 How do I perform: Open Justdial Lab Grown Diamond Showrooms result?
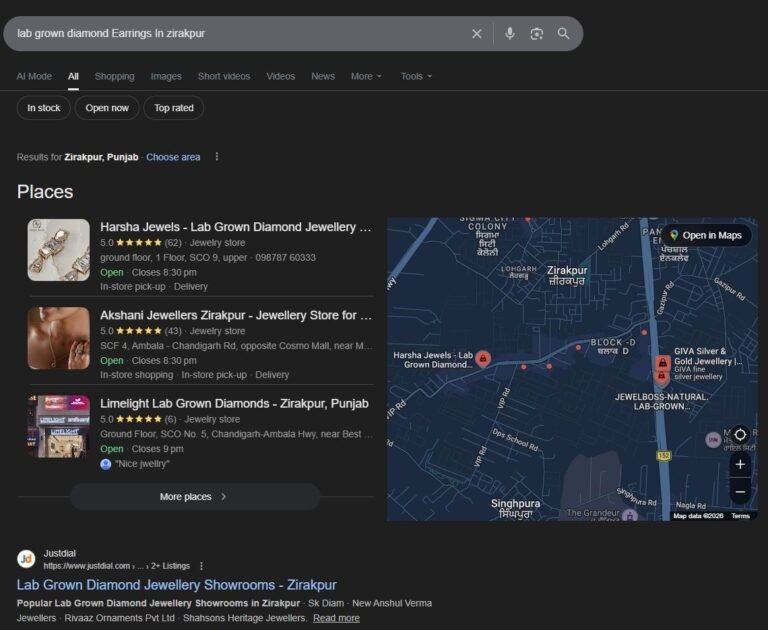(x=176, y=585)
